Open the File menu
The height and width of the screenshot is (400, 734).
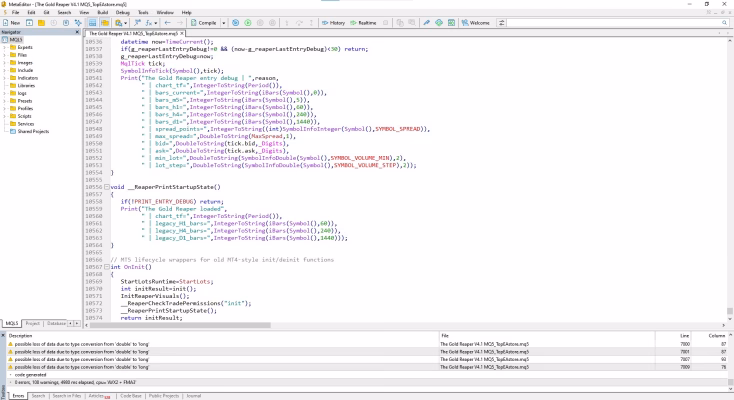[x=15, y=12]
